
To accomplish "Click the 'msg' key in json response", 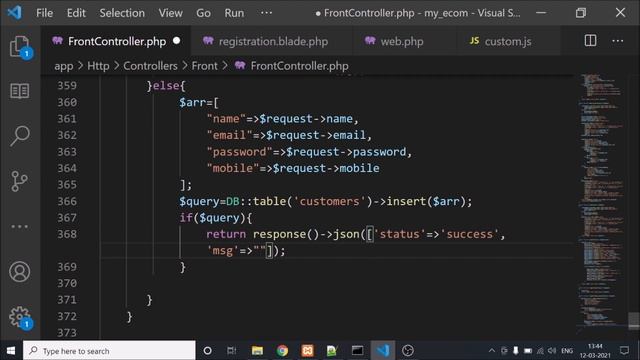I will [222, 251].
